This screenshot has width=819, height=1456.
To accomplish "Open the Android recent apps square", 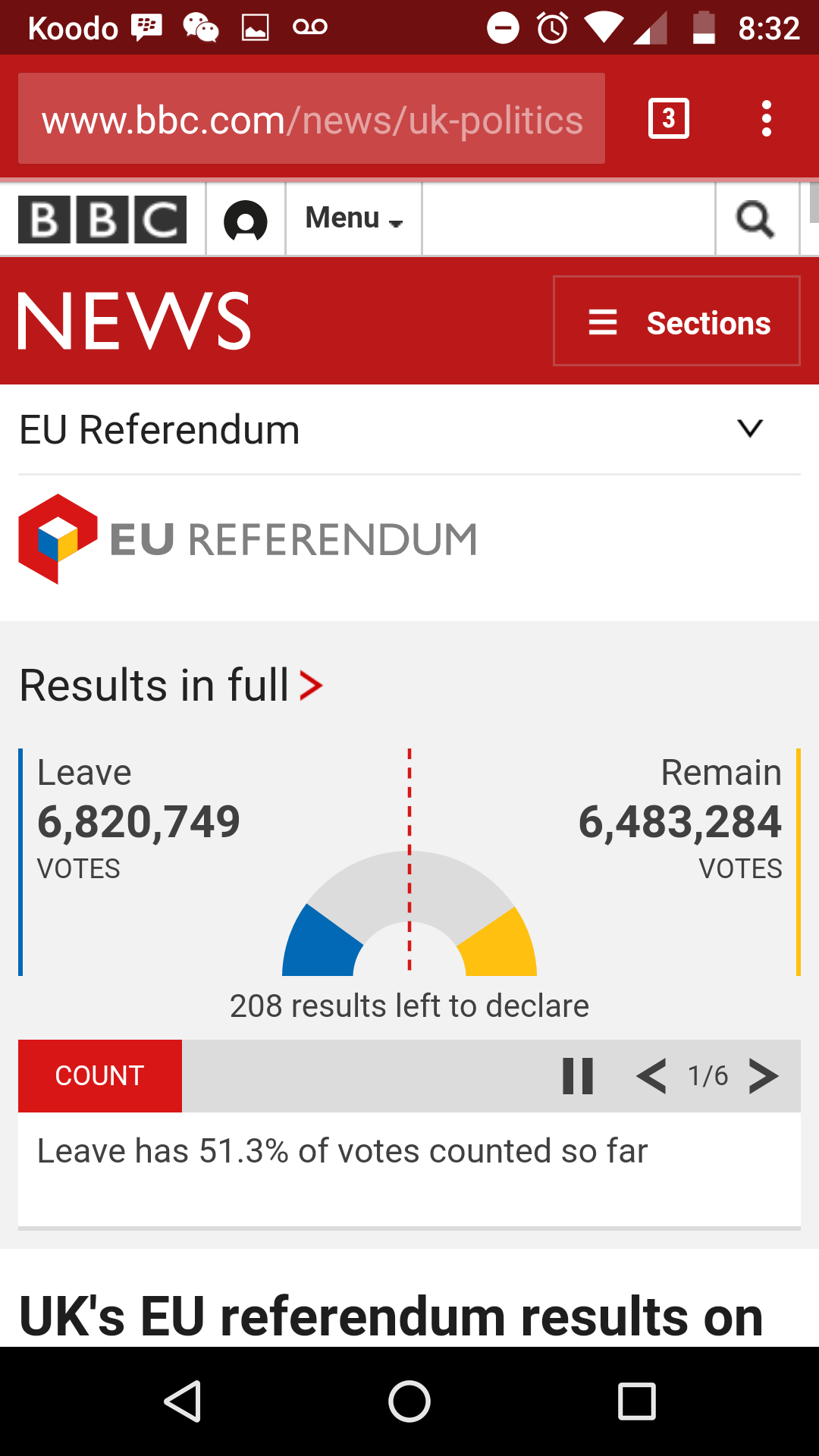I will pyautogui.click(x=637, y=1401).
